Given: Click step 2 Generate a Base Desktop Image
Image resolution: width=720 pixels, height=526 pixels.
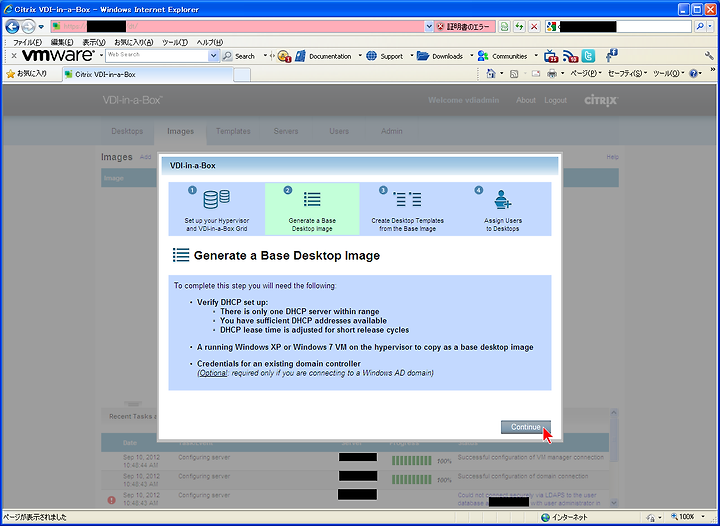Looking at the screenshot, I should 312,209.
